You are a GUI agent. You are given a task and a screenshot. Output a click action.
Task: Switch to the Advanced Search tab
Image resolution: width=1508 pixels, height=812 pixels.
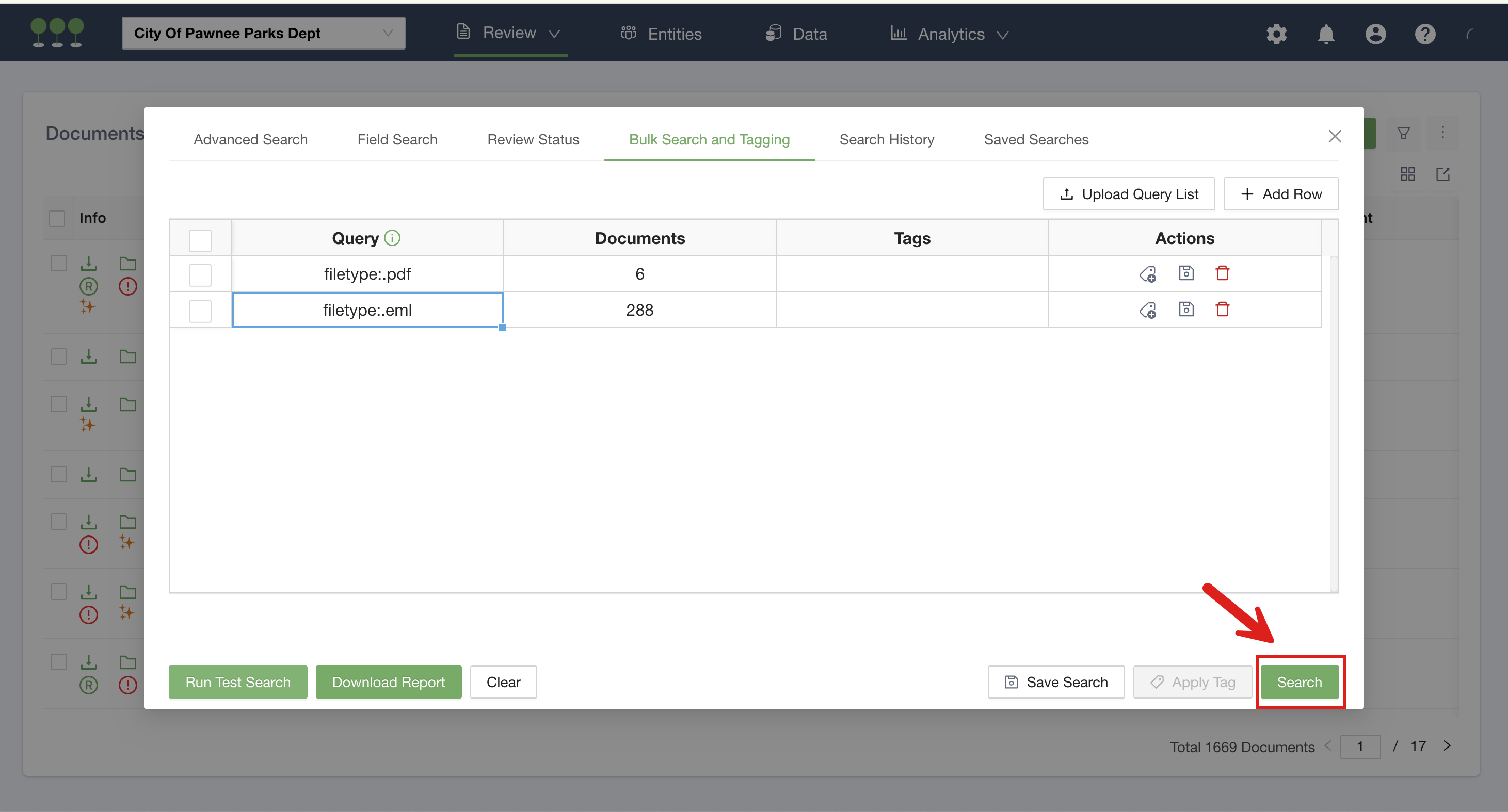250,139
